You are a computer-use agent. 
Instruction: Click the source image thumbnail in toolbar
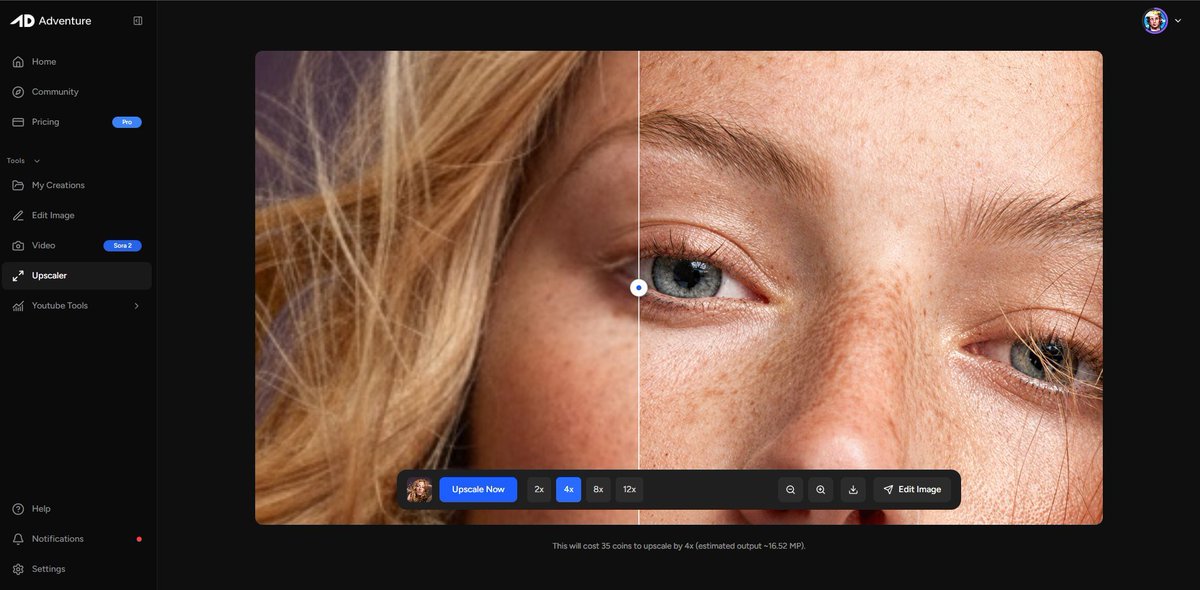[420, 490]
